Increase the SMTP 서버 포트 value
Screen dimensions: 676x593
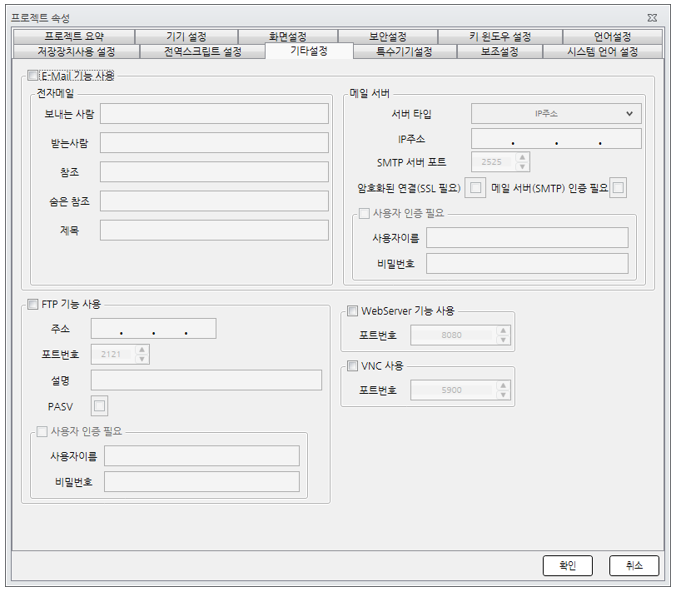coord(522,157)
